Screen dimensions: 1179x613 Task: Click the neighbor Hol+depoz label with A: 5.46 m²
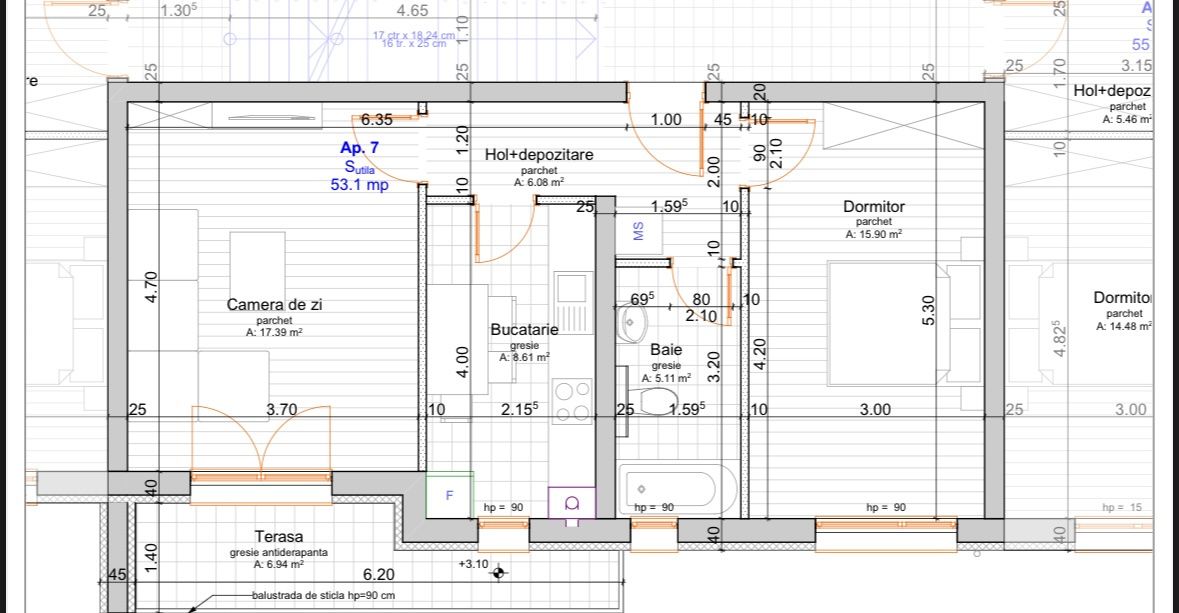tap(1112, 91)
